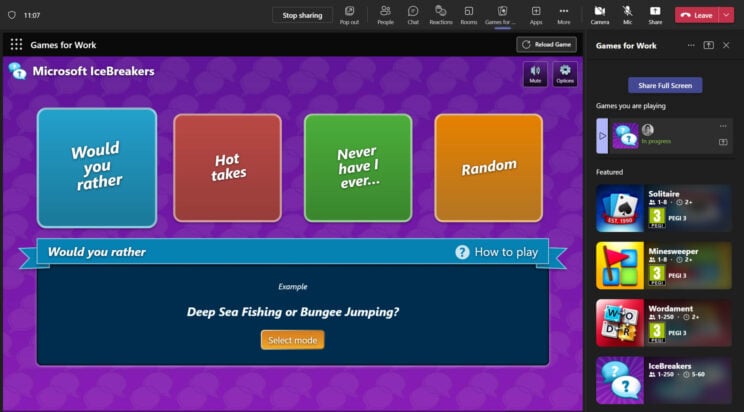Open breakout Rooms
This screenshot has height=412, width=744.
469,15
